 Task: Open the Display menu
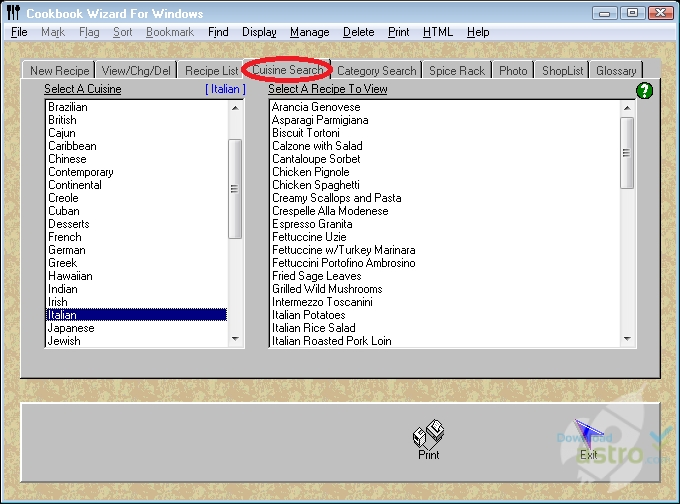pyautogui.click(x=259, y=32)
